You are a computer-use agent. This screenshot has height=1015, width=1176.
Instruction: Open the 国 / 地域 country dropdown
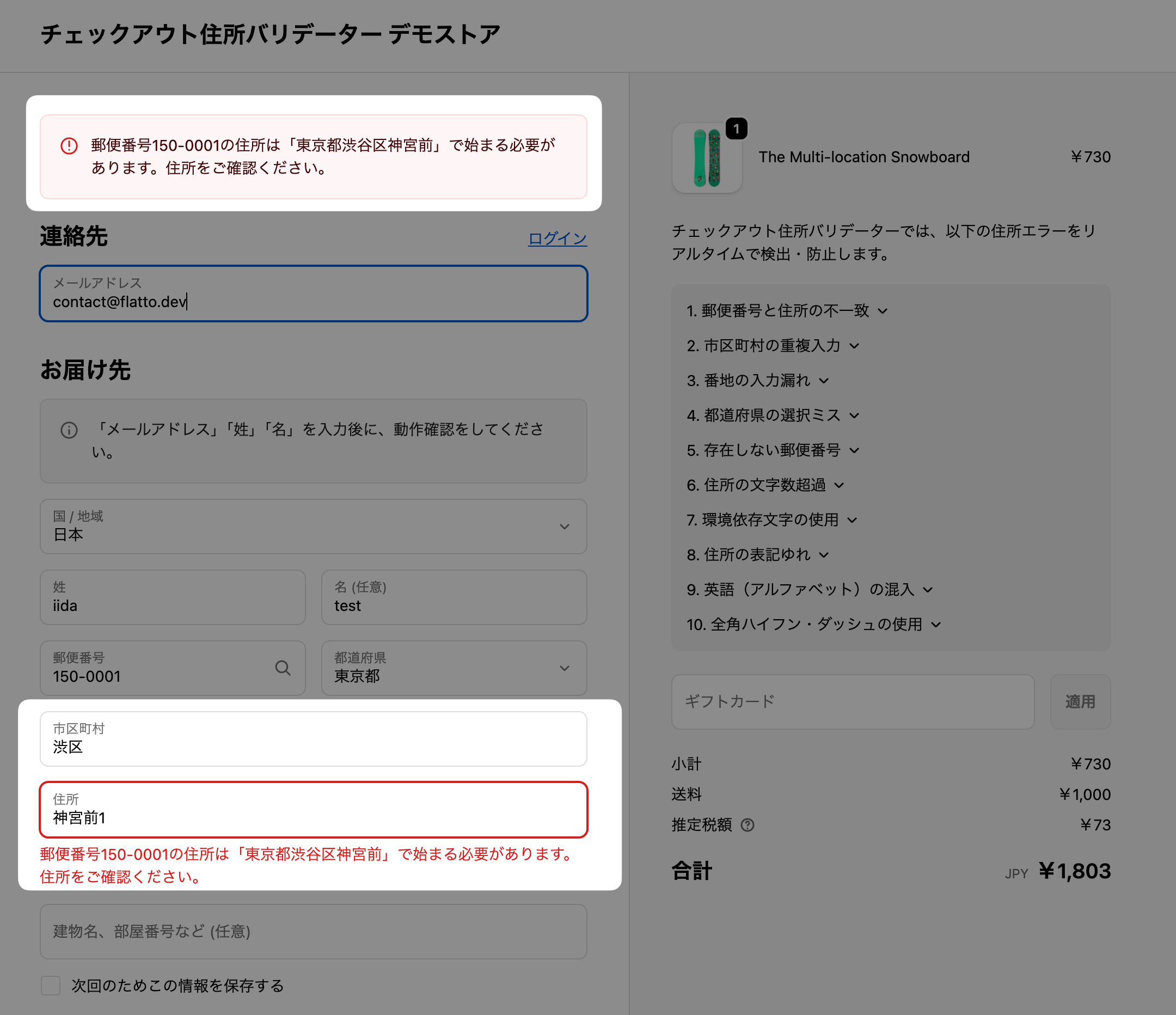313,527
